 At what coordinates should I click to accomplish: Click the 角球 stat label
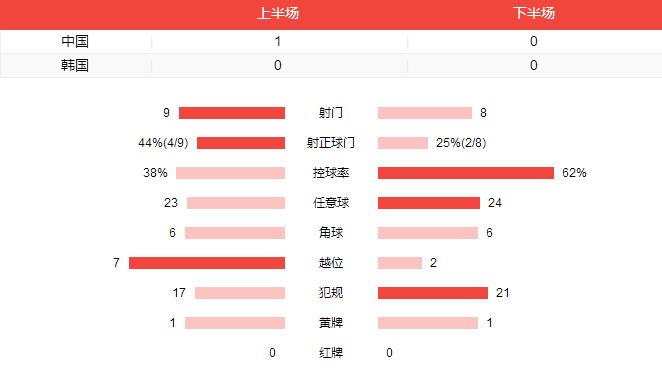(331, 233)
